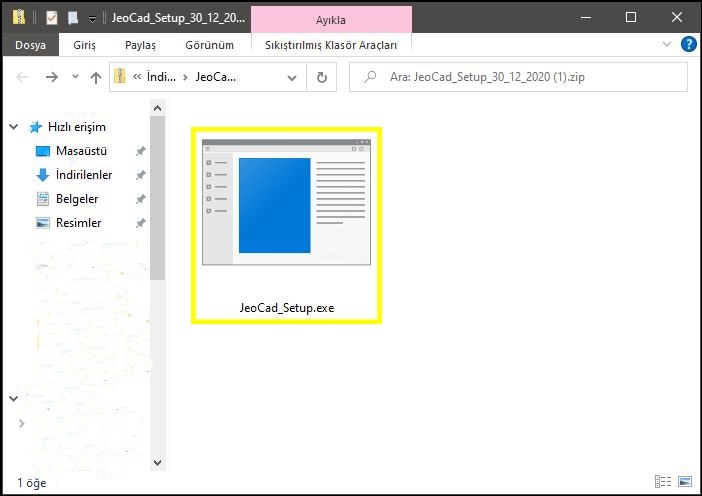The height and width of the screenshot is (496, 702).
Task: Click the New folder icon in title bar
Action: (x=73, y=18)
